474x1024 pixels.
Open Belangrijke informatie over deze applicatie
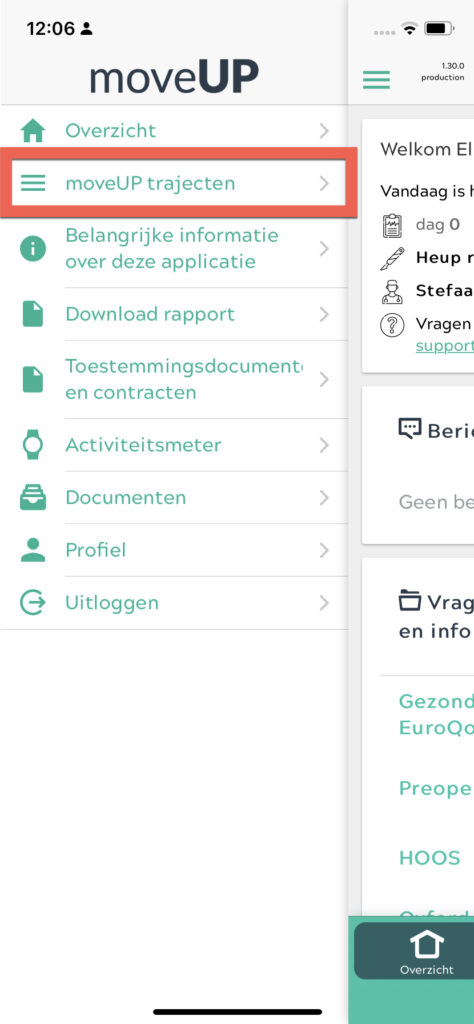(x=174, y=249)
